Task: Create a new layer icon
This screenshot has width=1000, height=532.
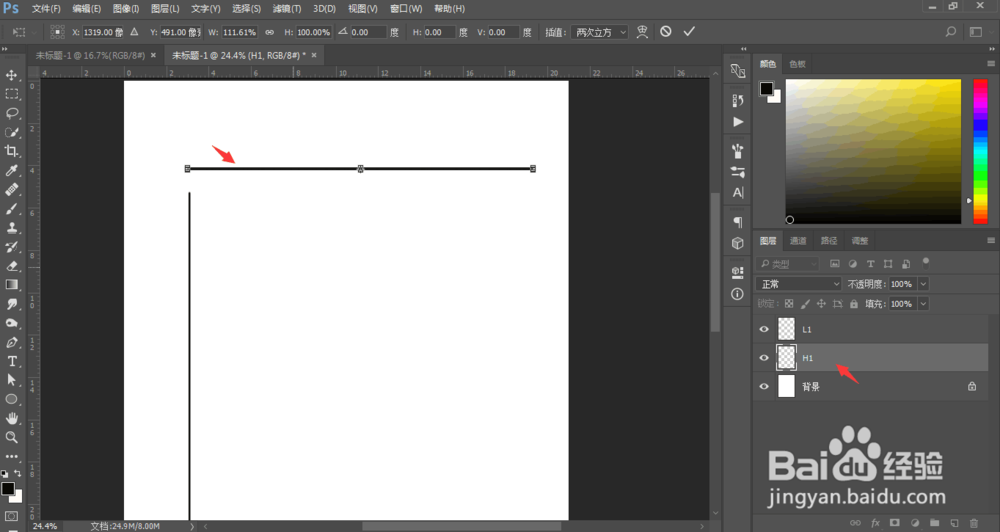Action: tap(954, 523)
